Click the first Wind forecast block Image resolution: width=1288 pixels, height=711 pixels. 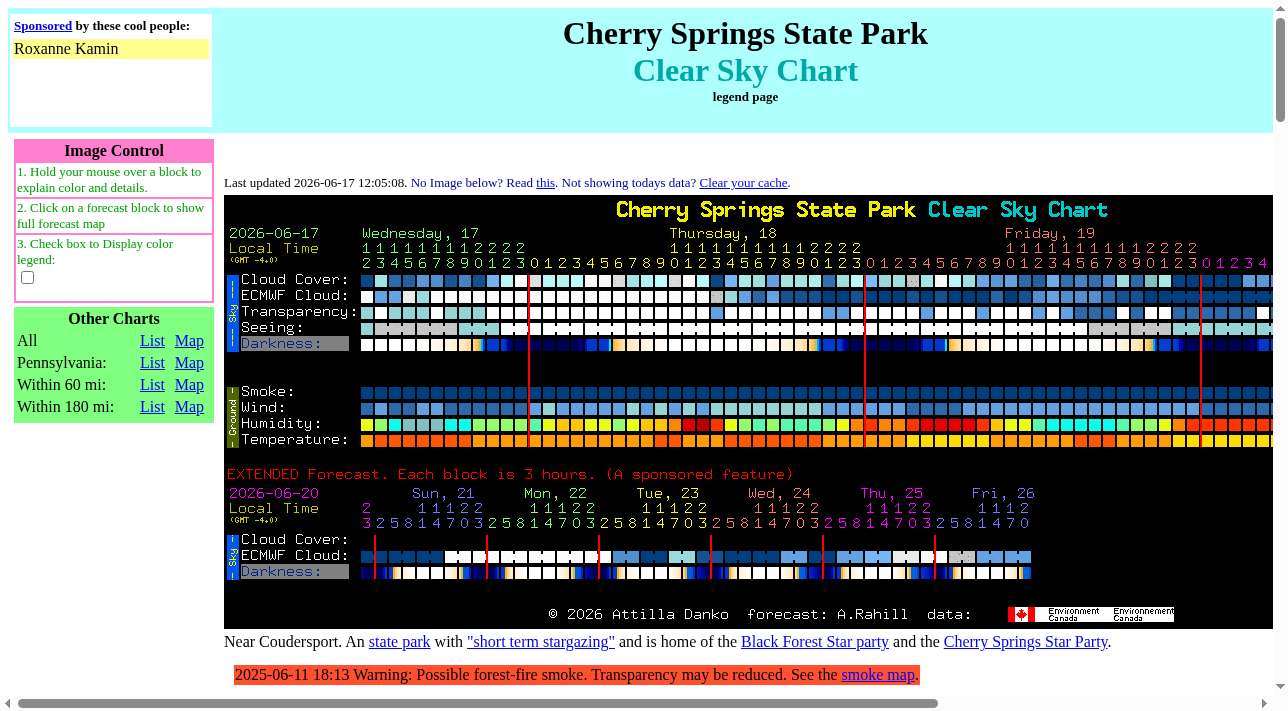click(x=367, y=409)
